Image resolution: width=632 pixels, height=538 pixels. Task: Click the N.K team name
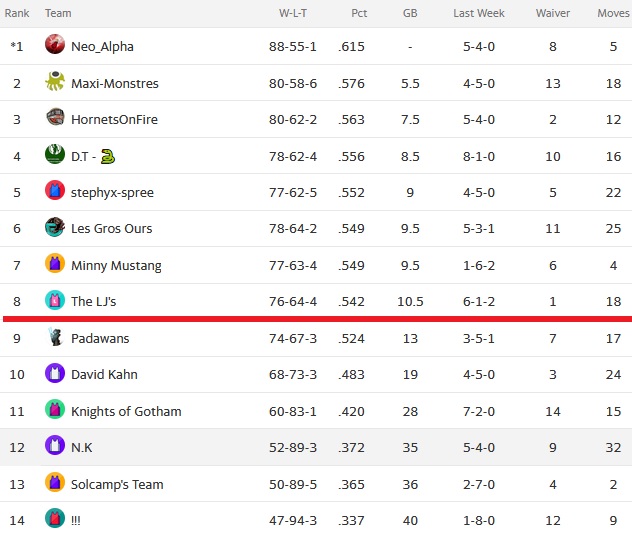[x=81, y=448]
